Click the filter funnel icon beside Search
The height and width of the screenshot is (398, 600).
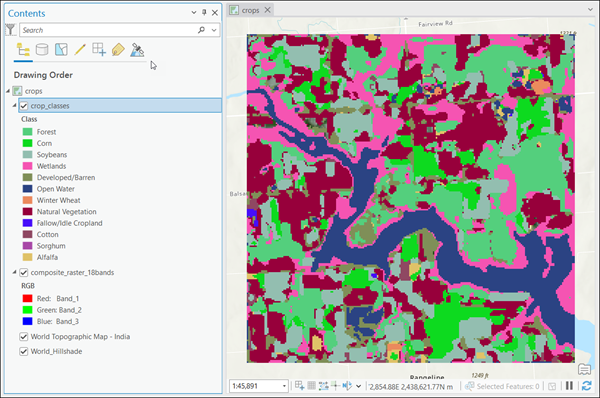point(10,29)
